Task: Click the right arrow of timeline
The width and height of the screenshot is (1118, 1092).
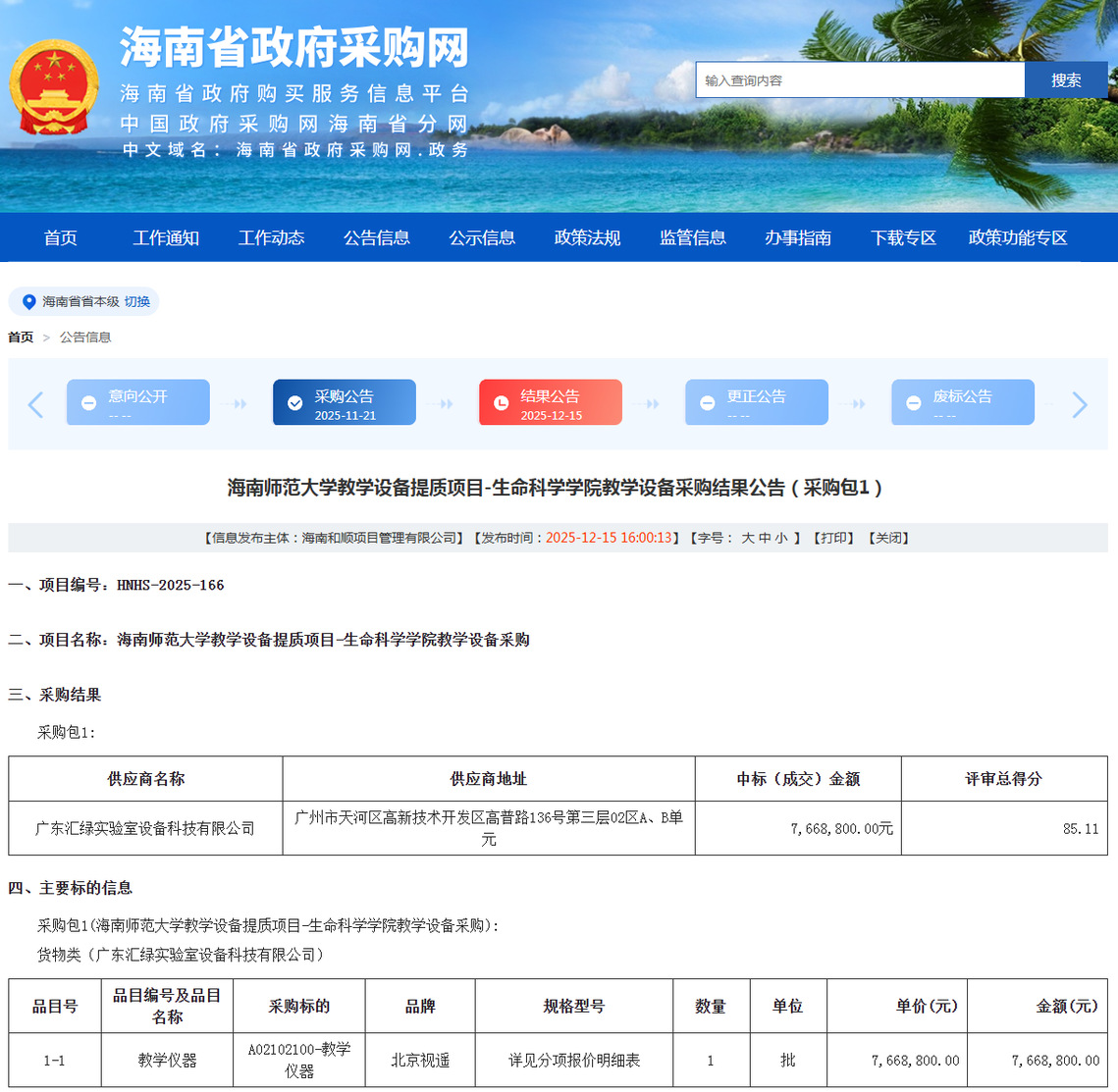Action: pos(1080,404)
